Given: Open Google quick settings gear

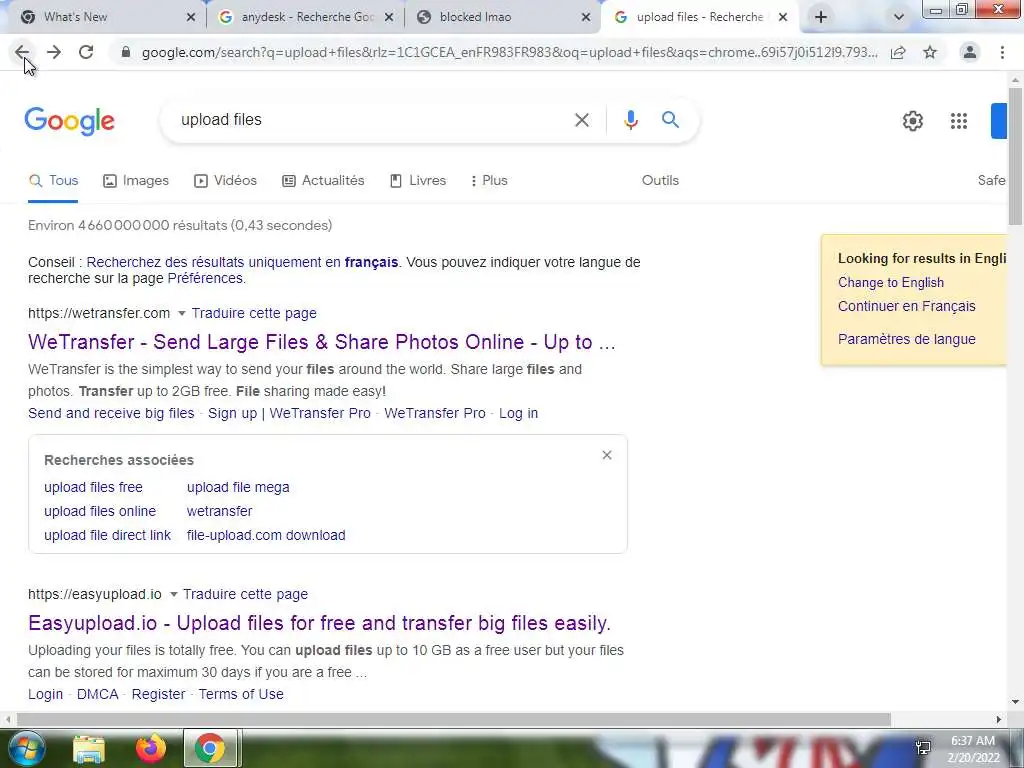Looking at the screenshot, I should click(912, 121).
